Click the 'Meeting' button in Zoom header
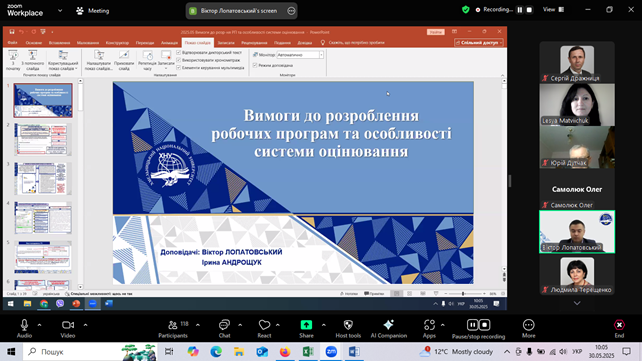 pyautogui.click(x=93, y=11)
